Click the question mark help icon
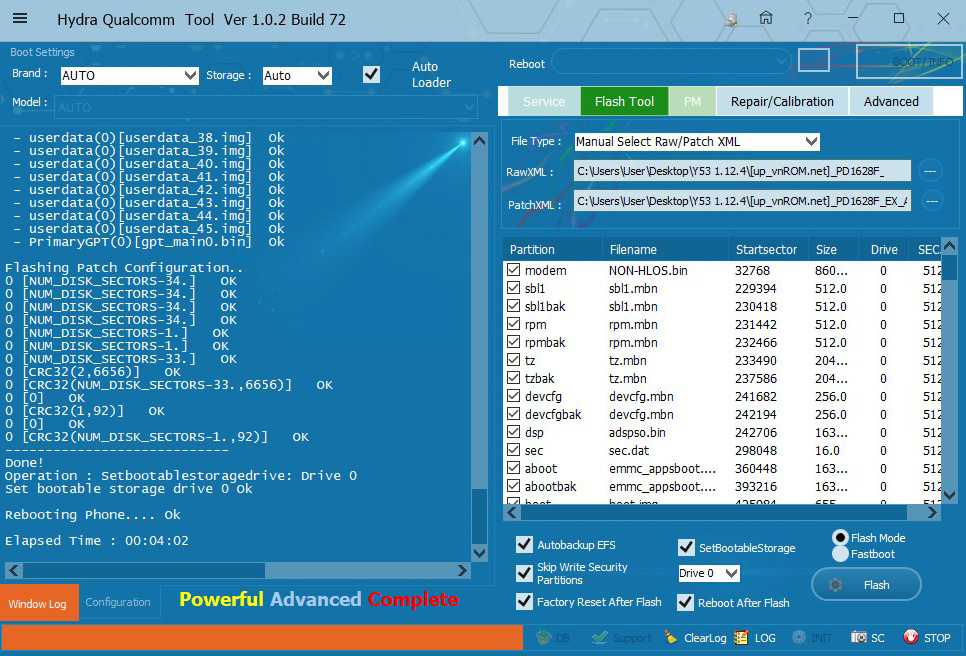Viewport: 966px width, 656px height. tap(808, 18)
